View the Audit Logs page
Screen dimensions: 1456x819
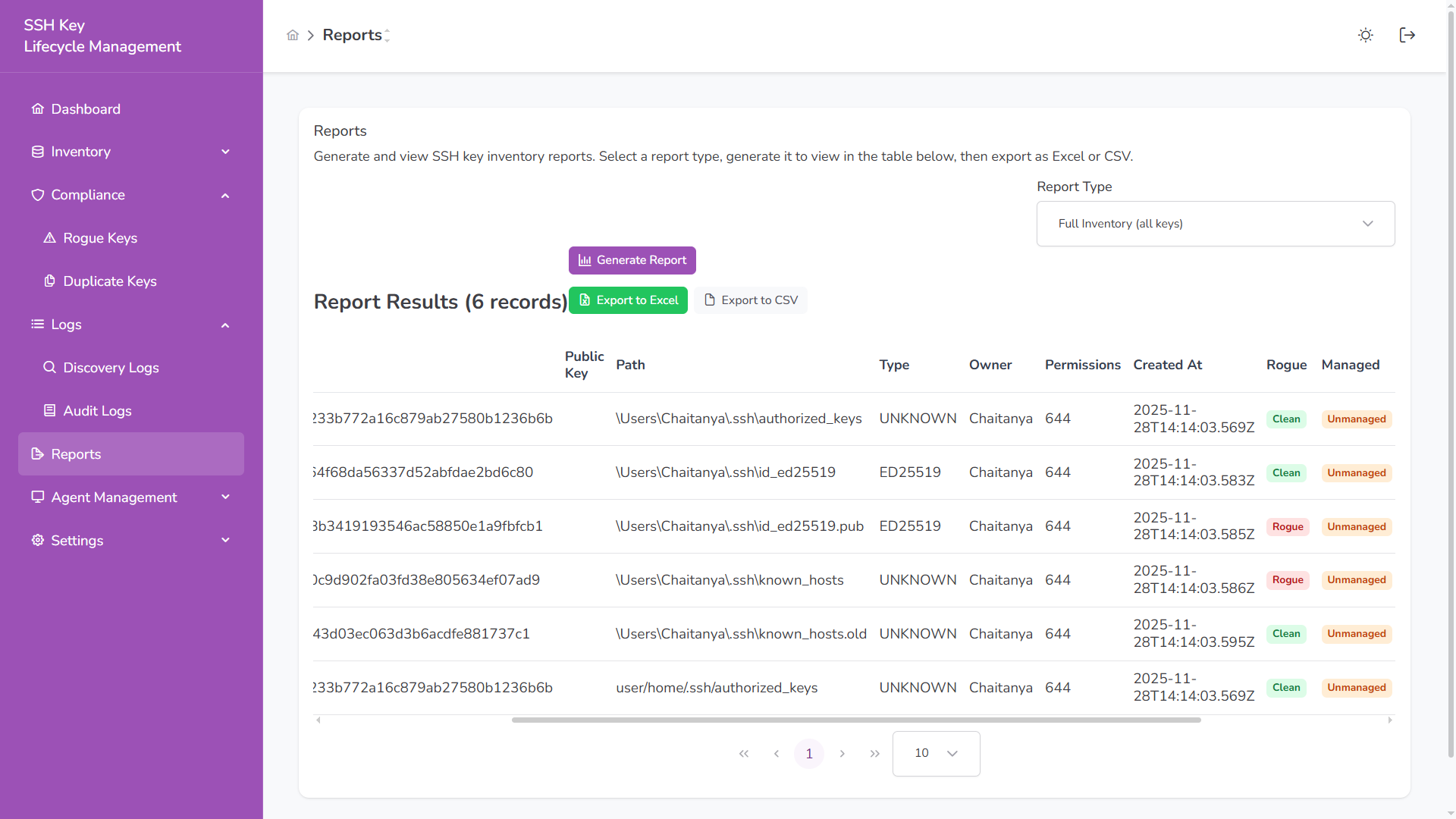coord(97,410)
